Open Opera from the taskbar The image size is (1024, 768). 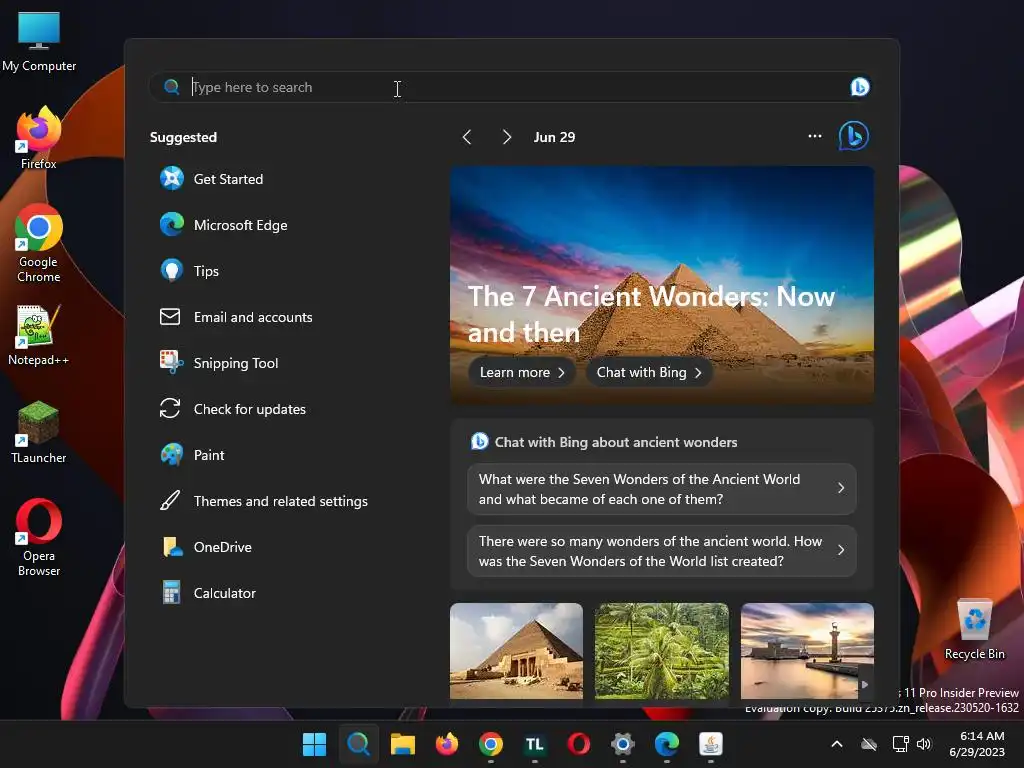[579, 744]
